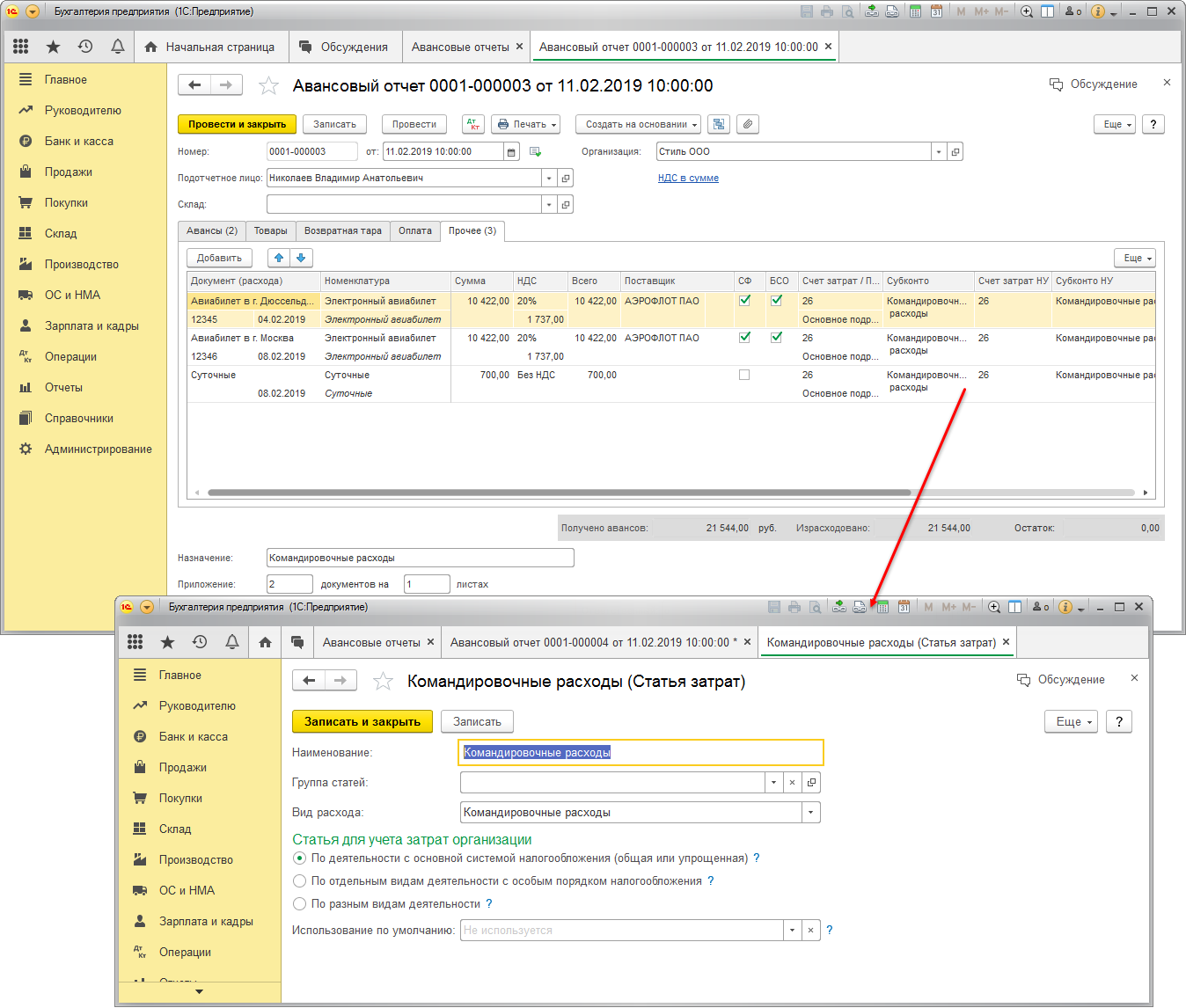
Task: Toggle СФ checkbox in row 12346
Action: coord(744,338)
